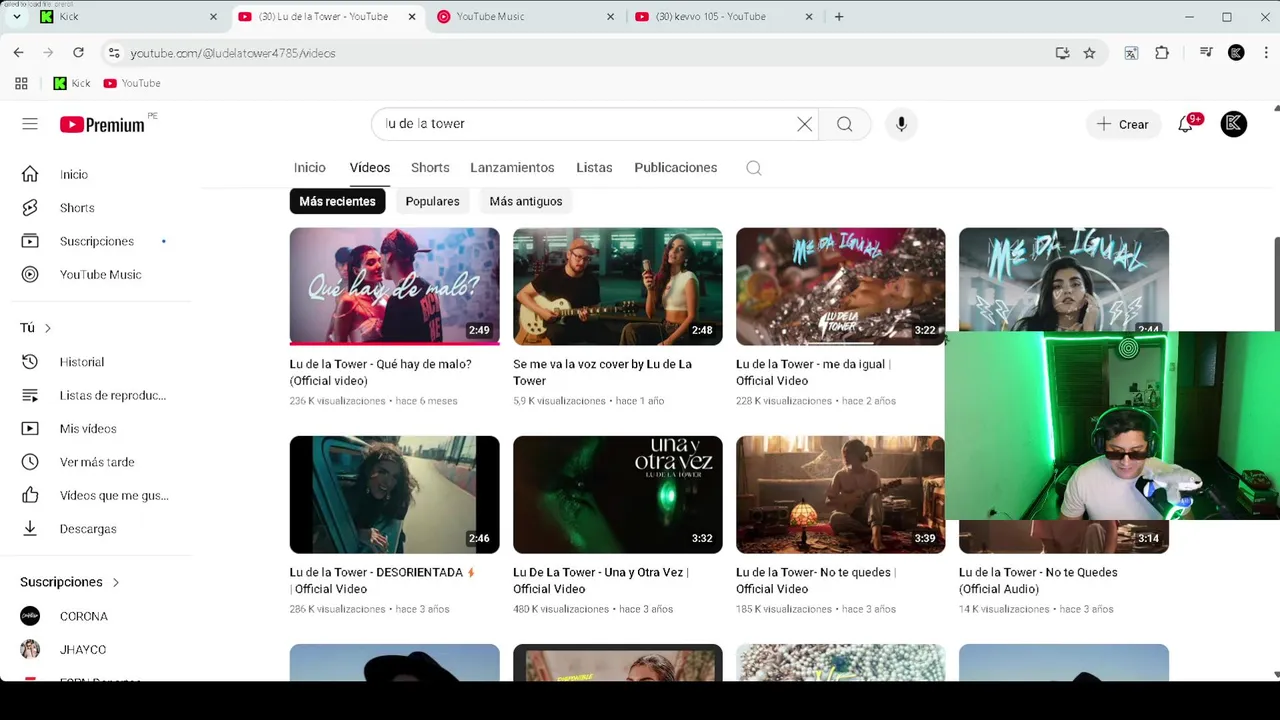Go back with the browser back arrow
The height and width of the screenshot is (720, 1280).
(x=18, y=53)
